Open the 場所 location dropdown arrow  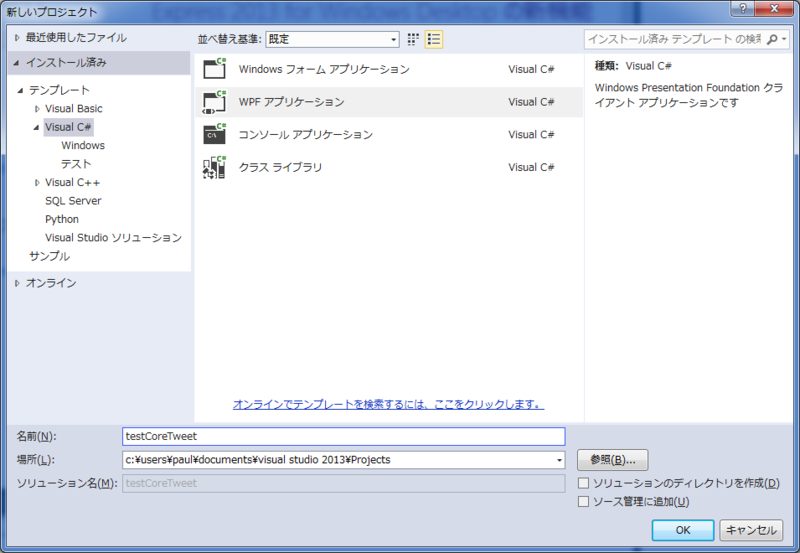pyautogui.click(x=559, y=460)
